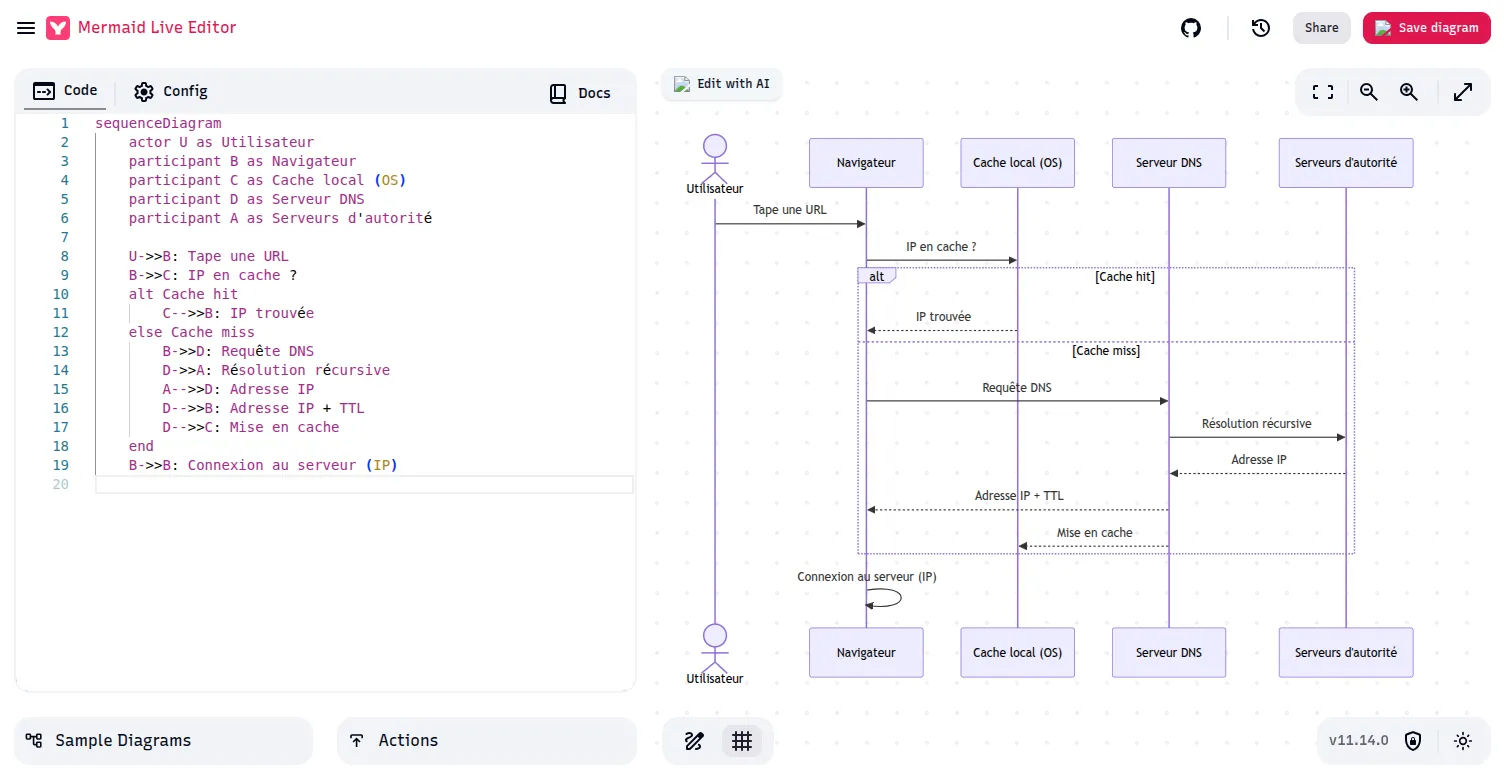
Task: Click the '[Cache miss]' condition label
Action: [x=1106, y=351]
